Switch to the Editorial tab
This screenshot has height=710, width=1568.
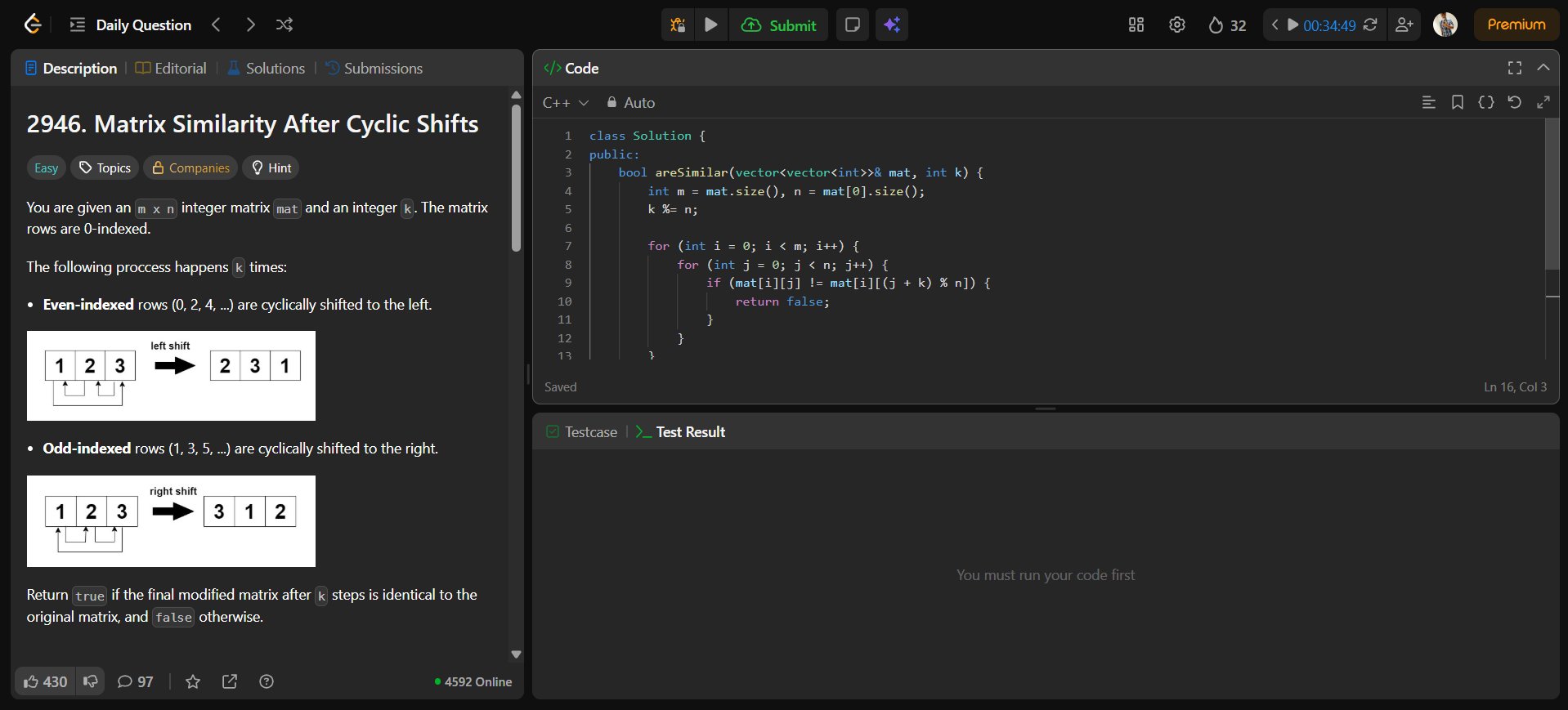click(171, 69)
